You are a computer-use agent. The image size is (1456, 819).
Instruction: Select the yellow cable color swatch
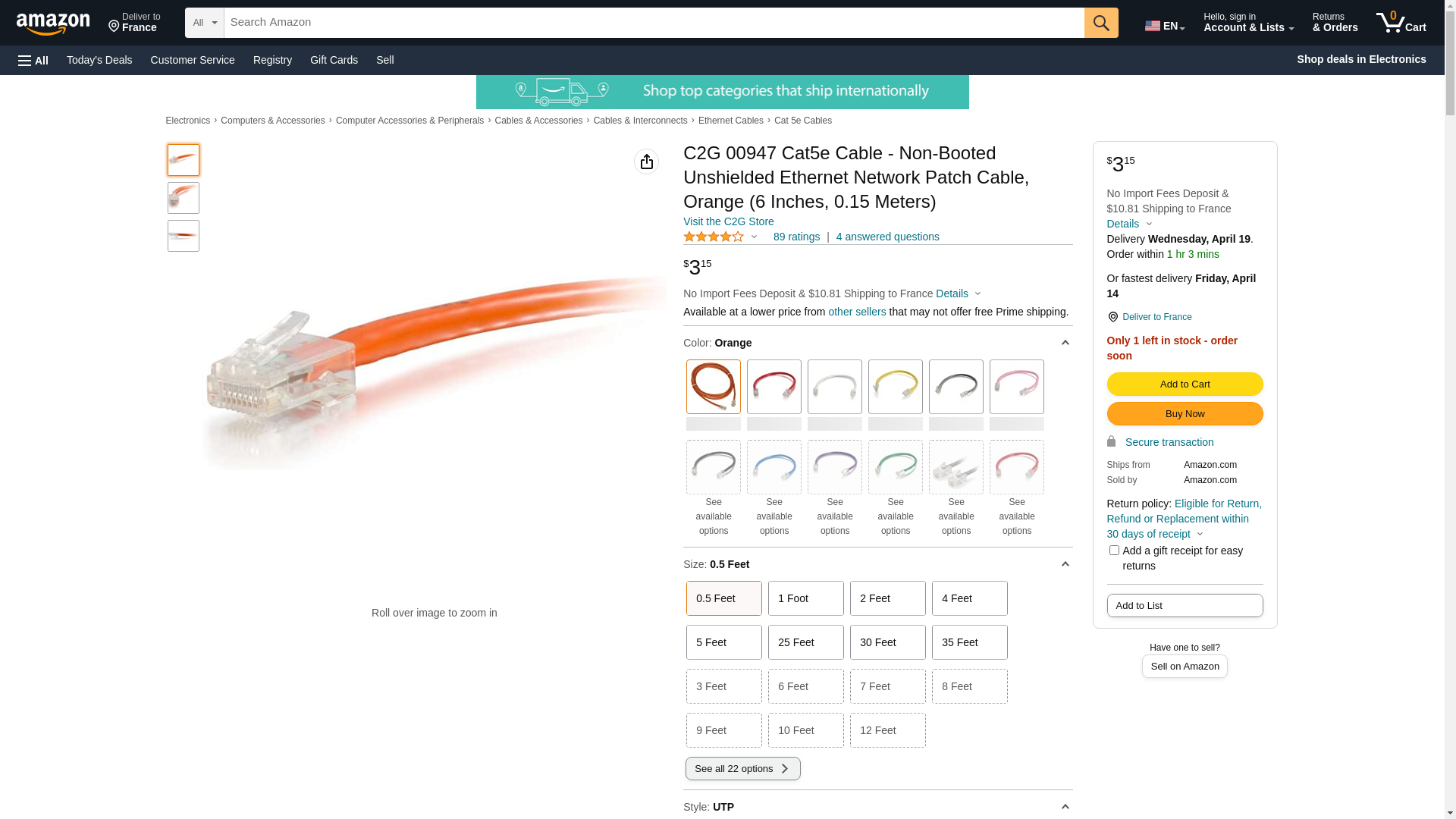tap(895, 387)
